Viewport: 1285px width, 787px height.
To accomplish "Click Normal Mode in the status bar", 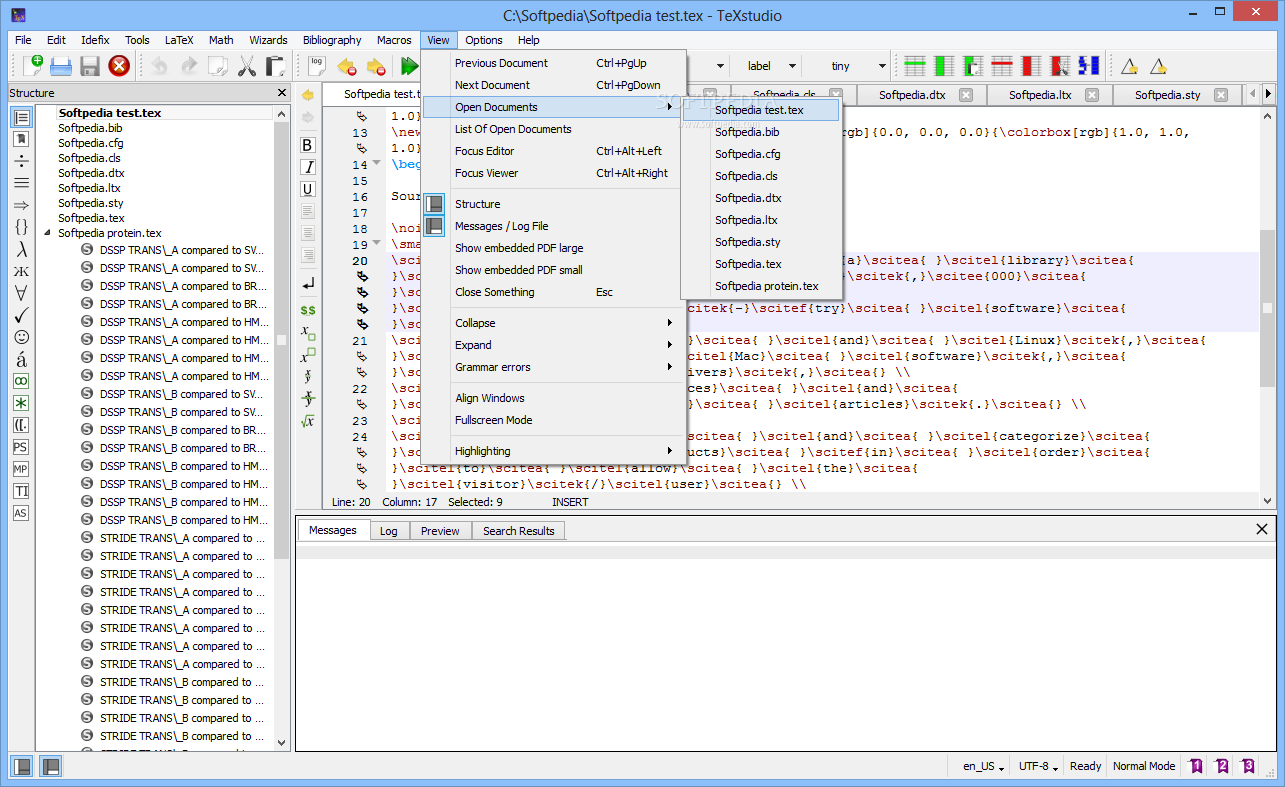I will [x=1144, y=766].
